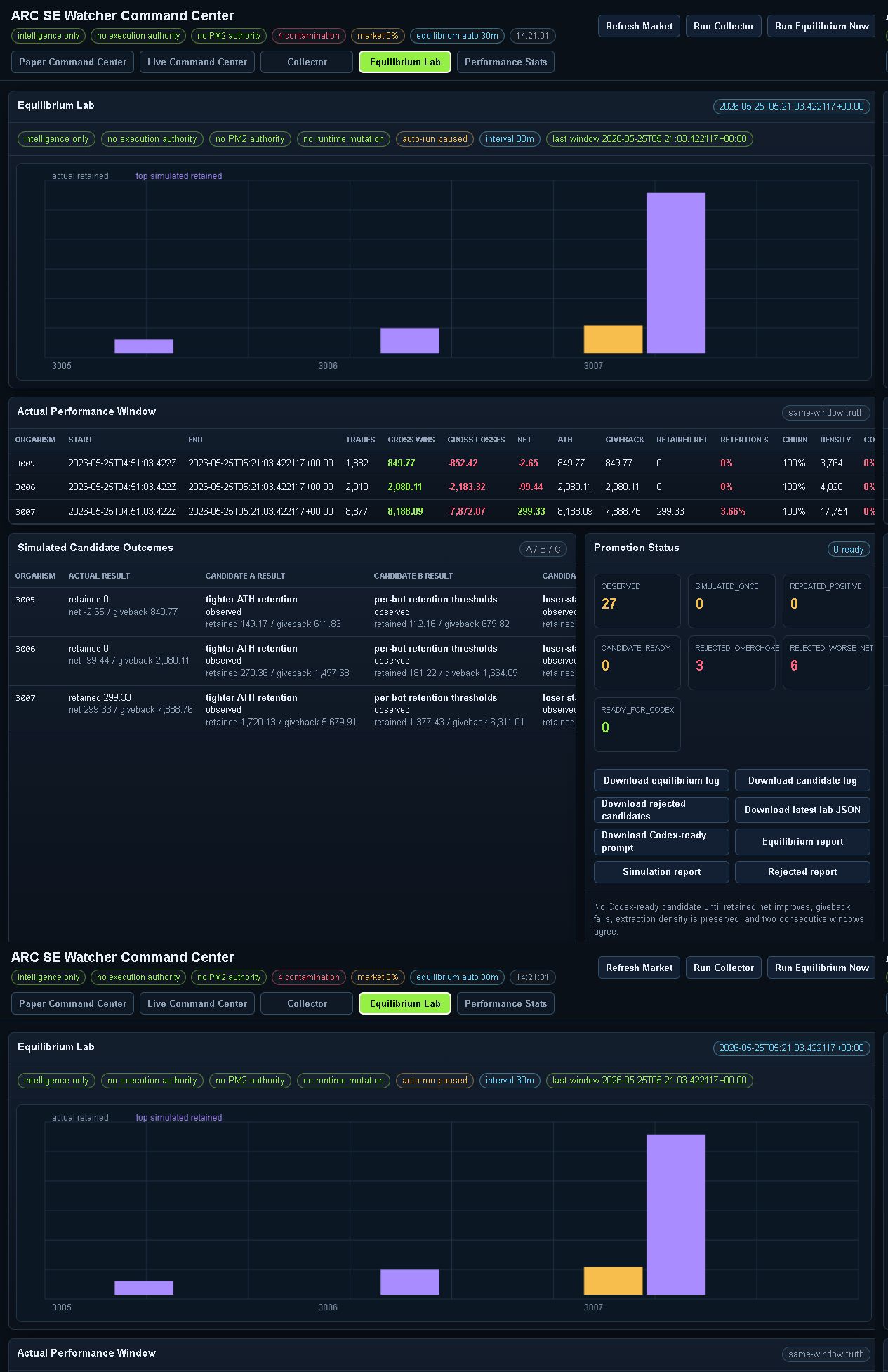Click the '8,877' trades value
The width and height of the screenshot is (888, 1372).
point(357,512)
